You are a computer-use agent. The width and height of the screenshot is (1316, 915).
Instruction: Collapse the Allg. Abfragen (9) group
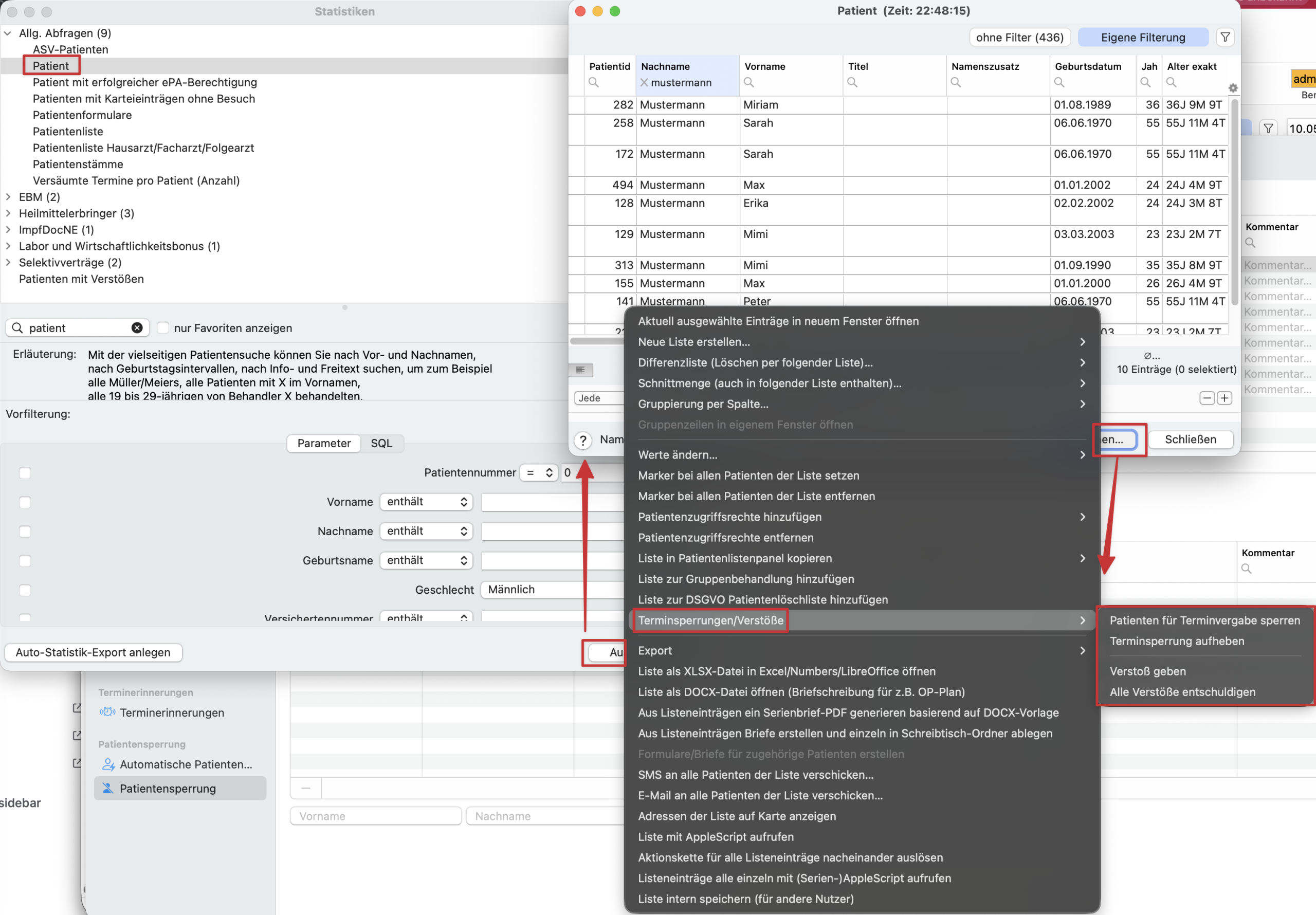[7, 33]
